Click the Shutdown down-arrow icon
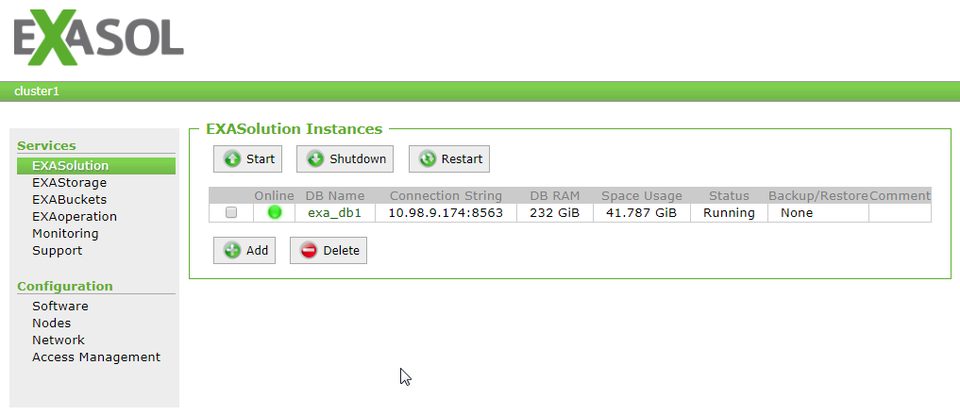The width and height of the screenshot is (960, 415). pyautogui.click(x=315, y=159)
